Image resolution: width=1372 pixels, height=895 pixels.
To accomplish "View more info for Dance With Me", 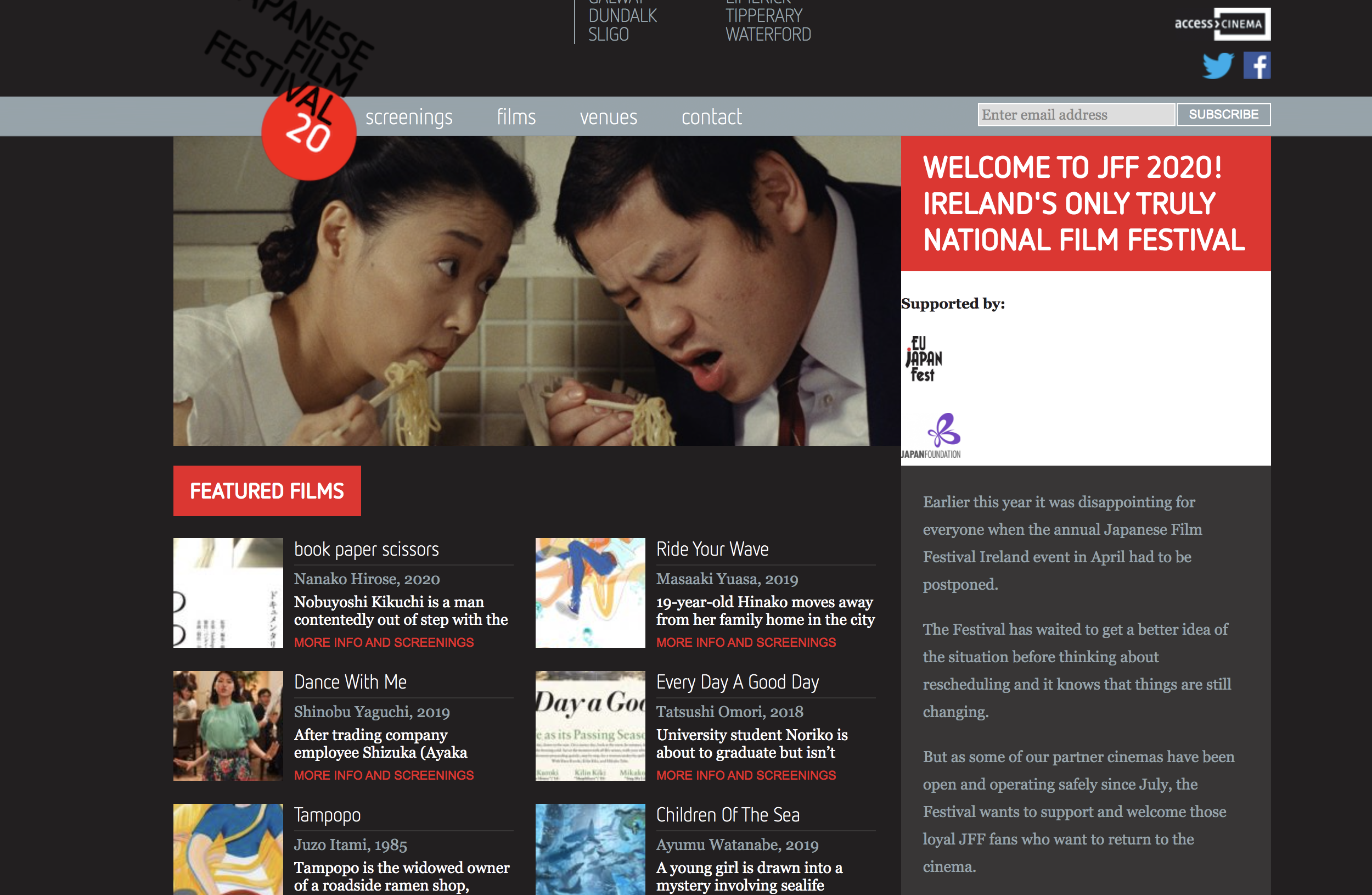I will pyautogui.click(x=384, y=775).
